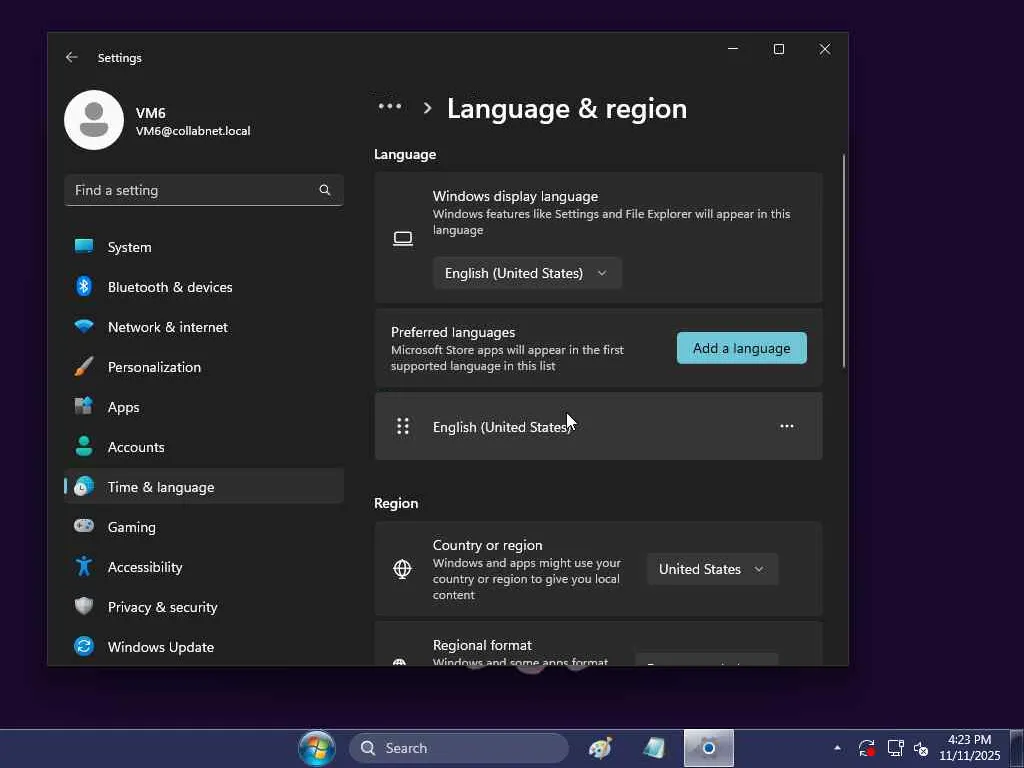Screen dimensions: 1024x768
Task: Open the Paint app from the taskbar
Action: click(600, 748)
